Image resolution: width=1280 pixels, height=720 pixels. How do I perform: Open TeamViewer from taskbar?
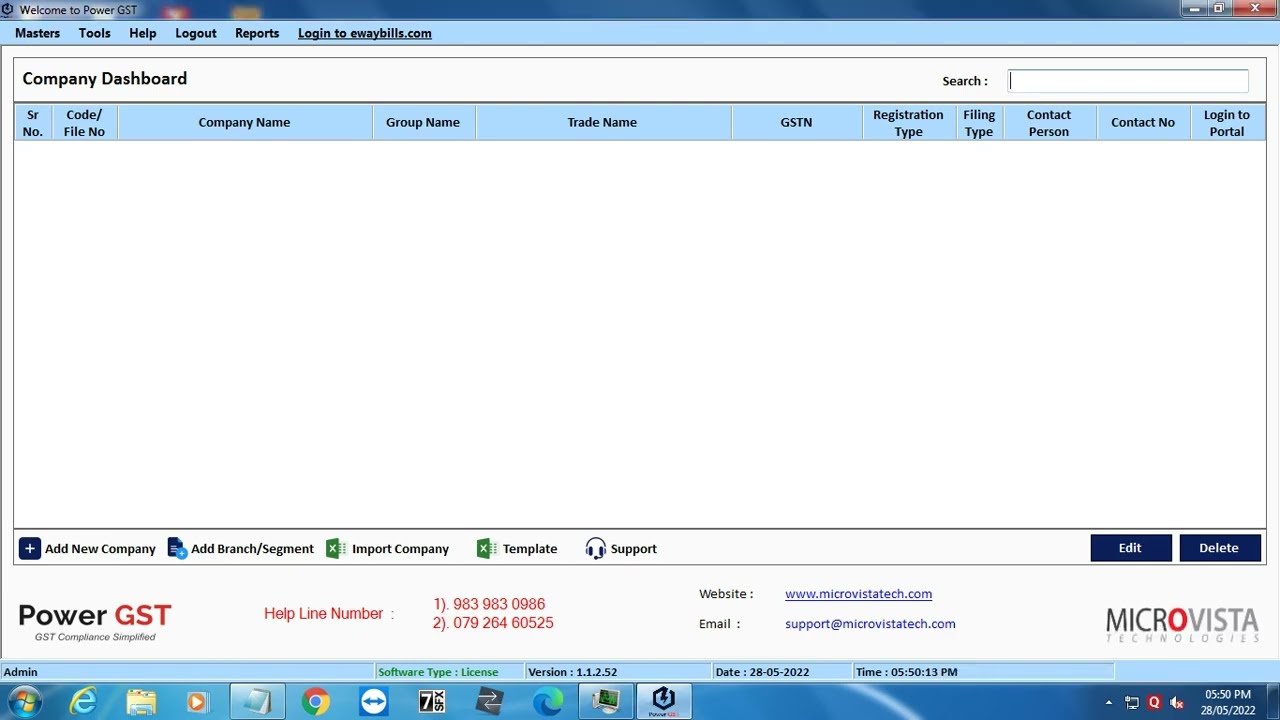tap(374, 702)
